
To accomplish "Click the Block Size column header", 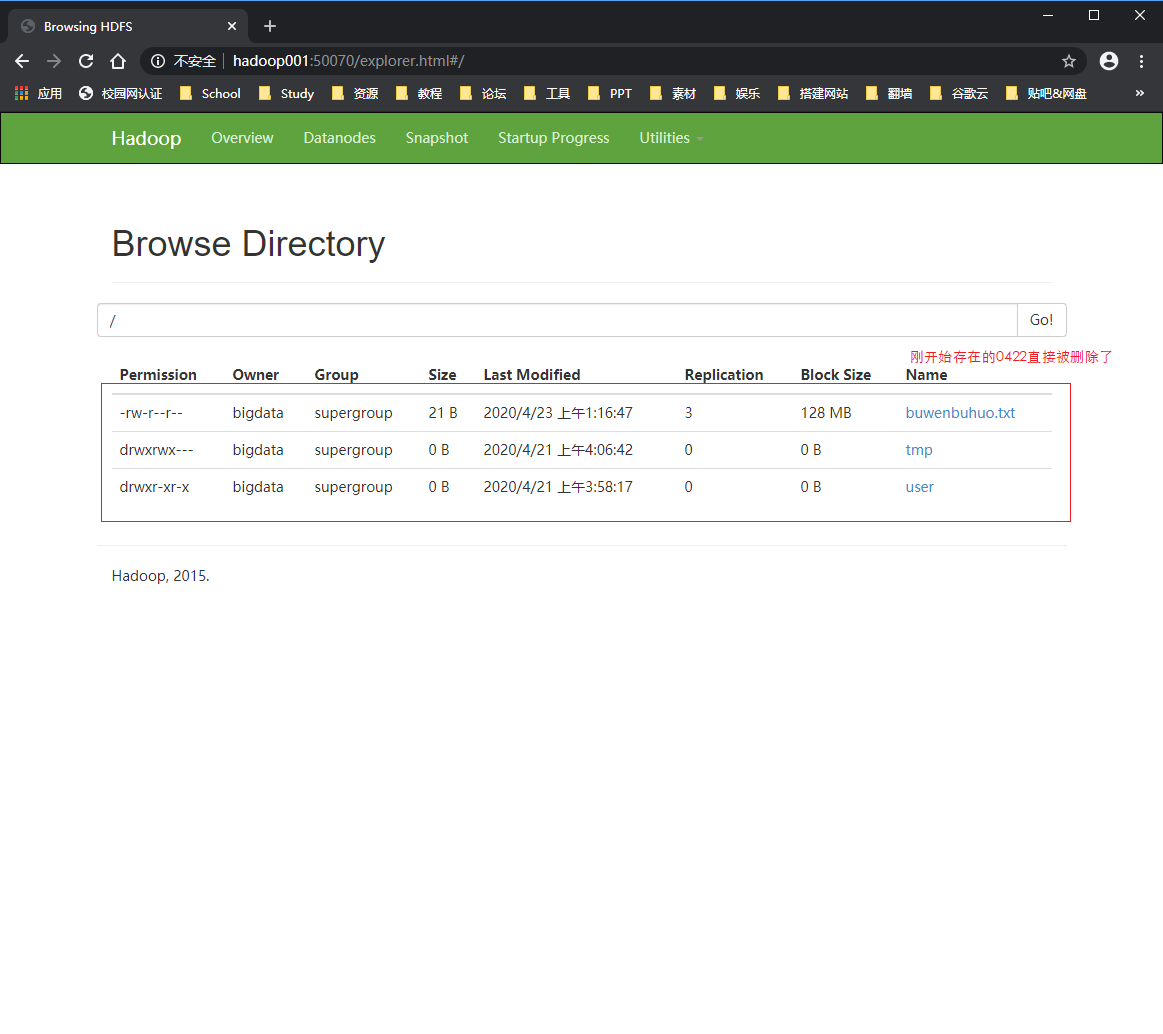I will (x=836, y=375).
